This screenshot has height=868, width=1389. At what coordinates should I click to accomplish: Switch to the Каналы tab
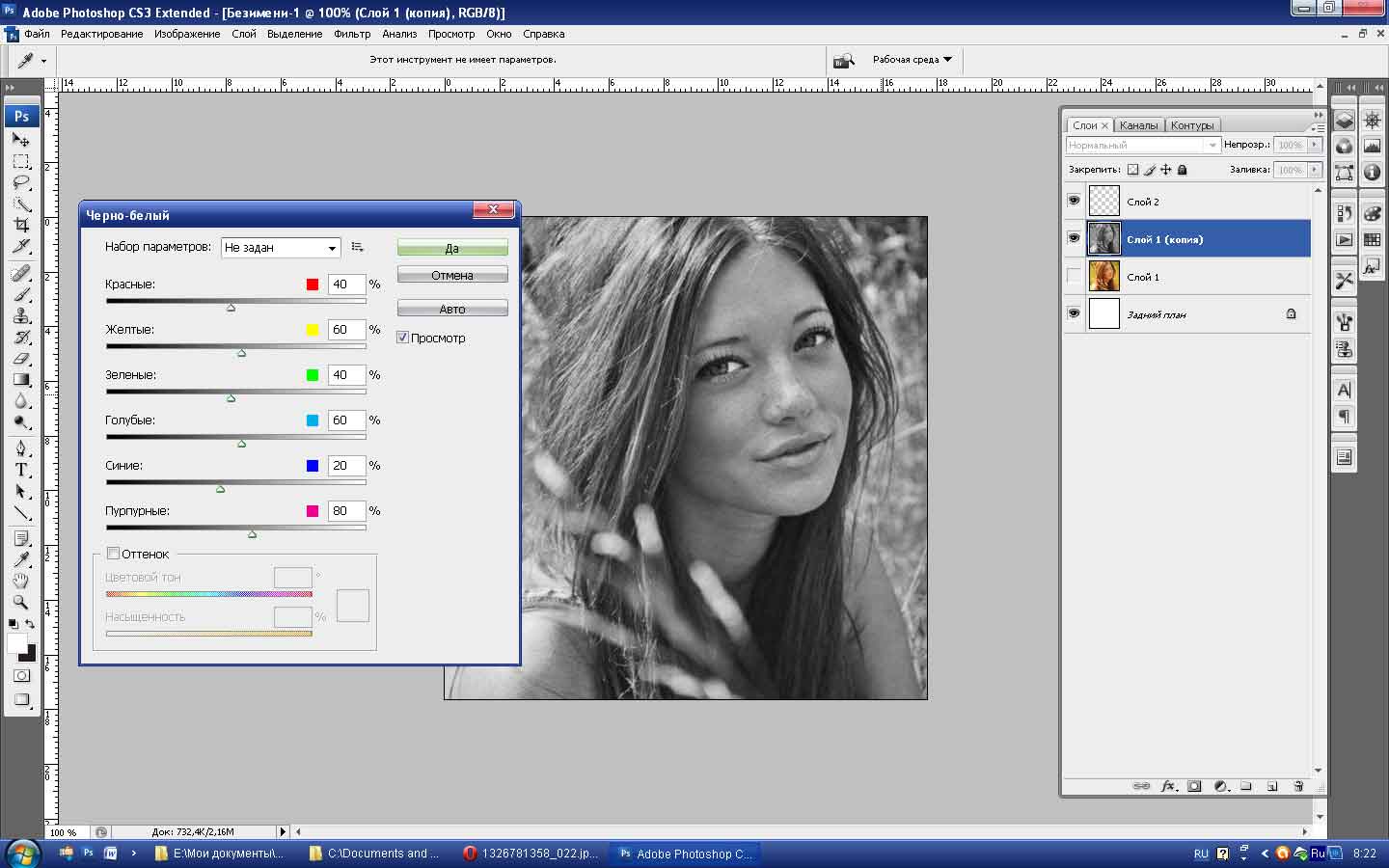pyautogui.click(x=1138, y=125)
